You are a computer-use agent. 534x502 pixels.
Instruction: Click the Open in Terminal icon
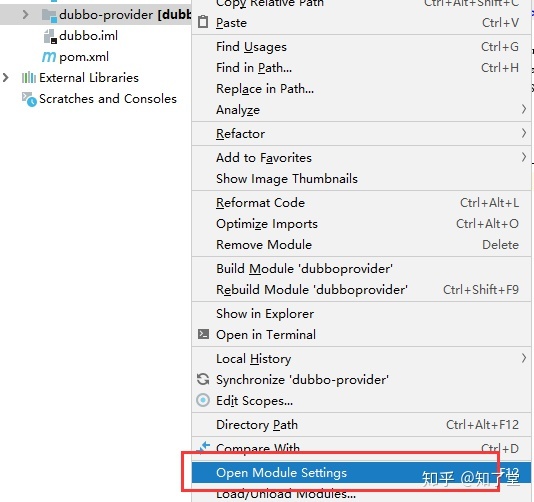click(x=203, y=334)
